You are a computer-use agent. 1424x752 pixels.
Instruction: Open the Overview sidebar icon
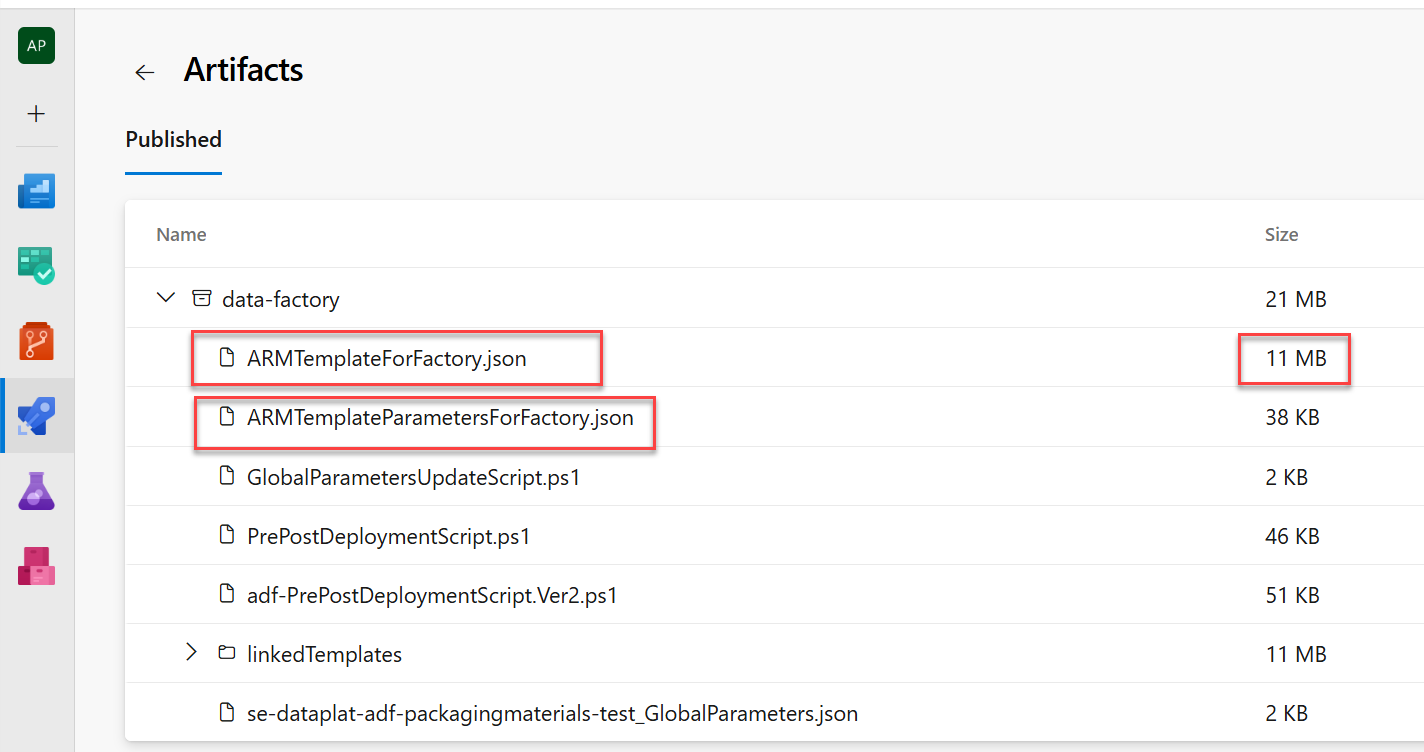(x=36, y=191)
